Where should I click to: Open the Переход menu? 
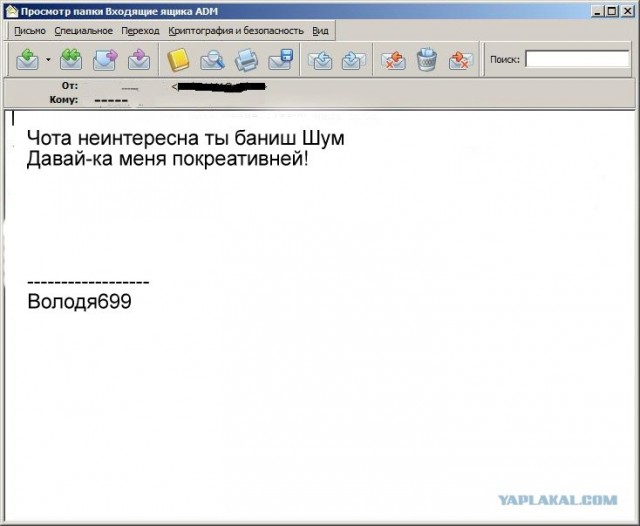[x=140, y=31]
